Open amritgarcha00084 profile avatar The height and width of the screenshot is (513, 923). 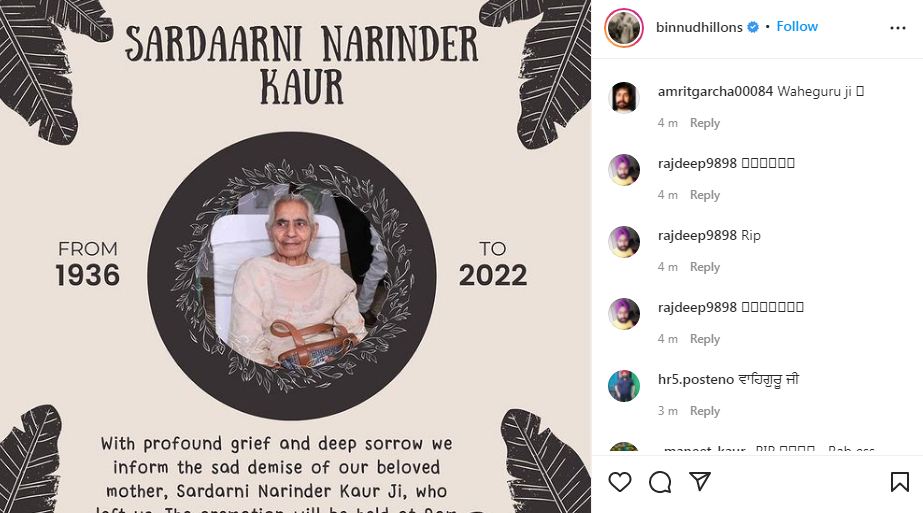pos(623,98)
